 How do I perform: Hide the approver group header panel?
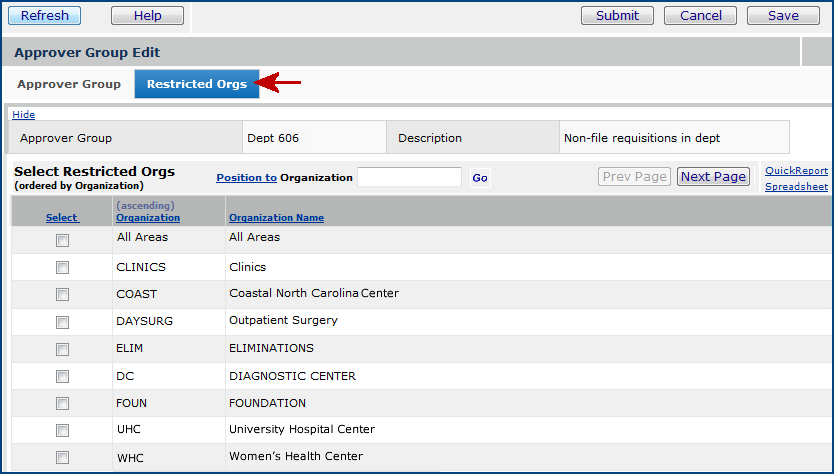[x=23, y=115]
